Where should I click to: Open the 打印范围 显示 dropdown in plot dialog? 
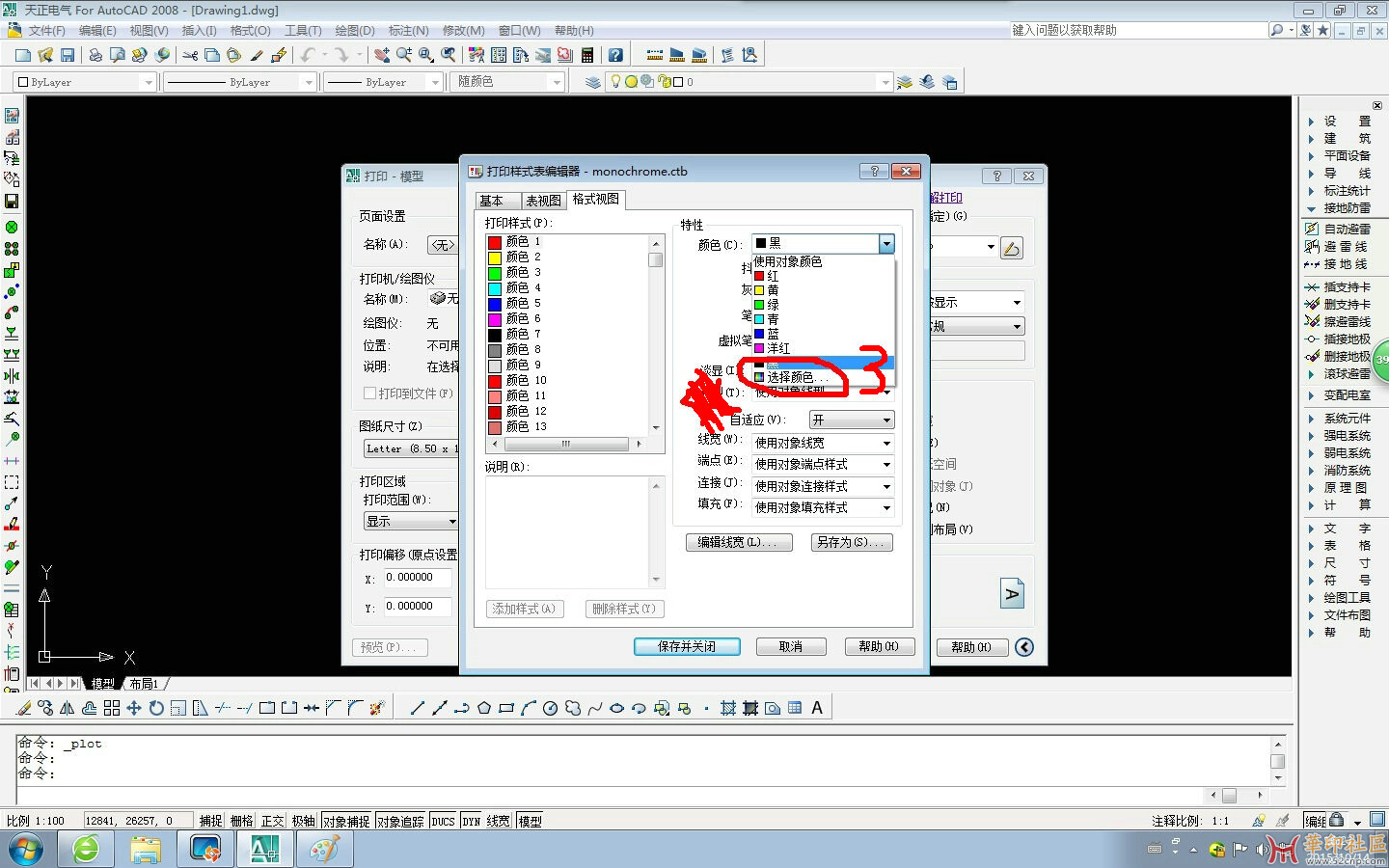(411, 521)
